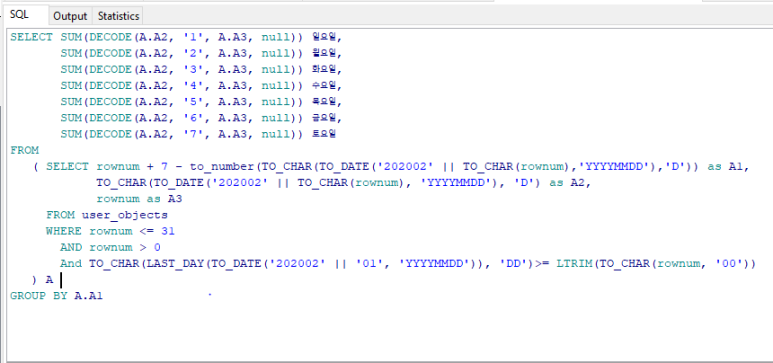Click the 수요일 column alias

(x=324, y=85)
